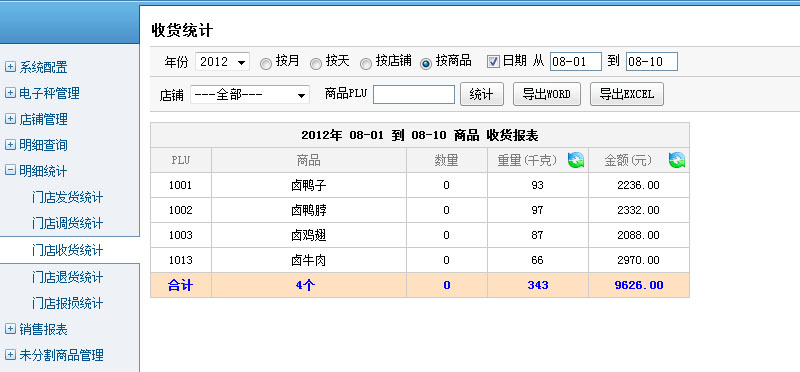Click PLU cell 1013
The width and height of the screenshot is (800, 372).
tap(181, 260)
